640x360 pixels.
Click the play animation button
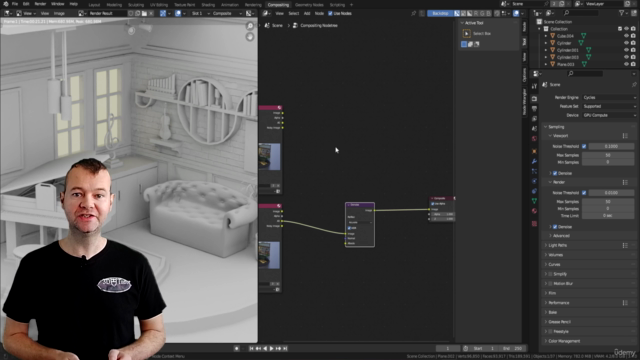[271, 349]
